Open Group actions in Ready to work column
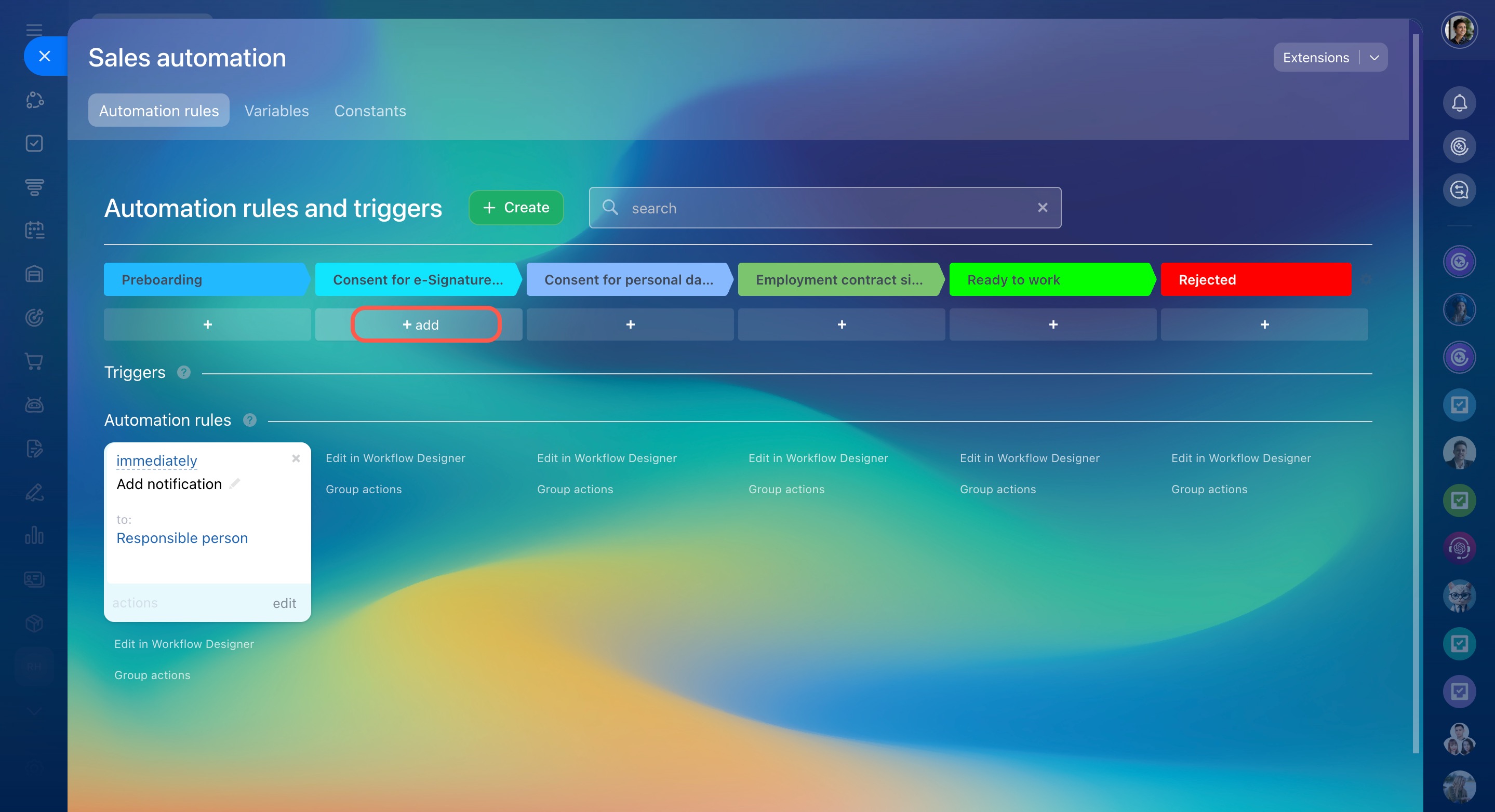 pos(998,489)
